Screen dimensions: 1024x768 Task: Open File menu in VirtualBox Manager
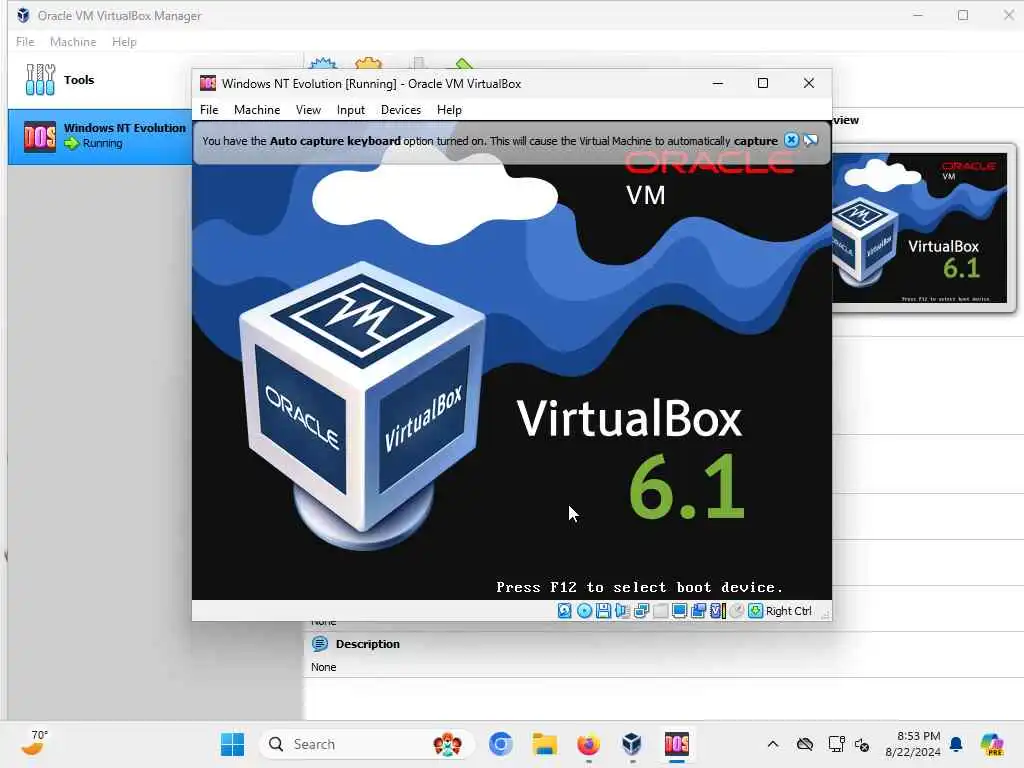[25, 42]
